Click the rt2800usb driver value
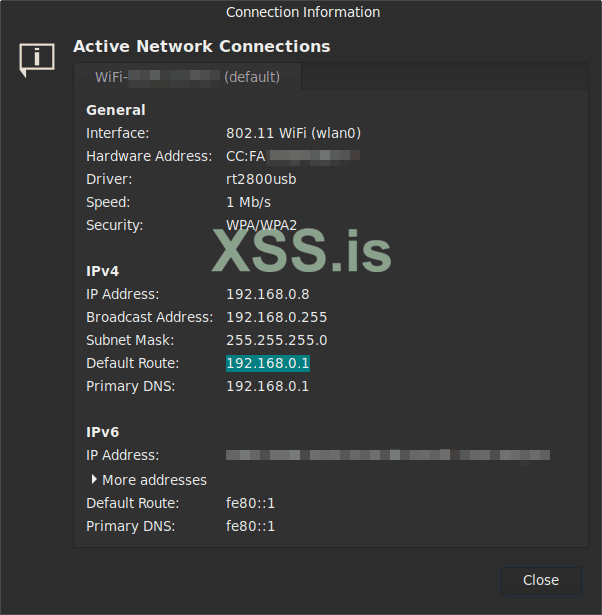The height and width of the screenshot is (615, 602). 261,179
